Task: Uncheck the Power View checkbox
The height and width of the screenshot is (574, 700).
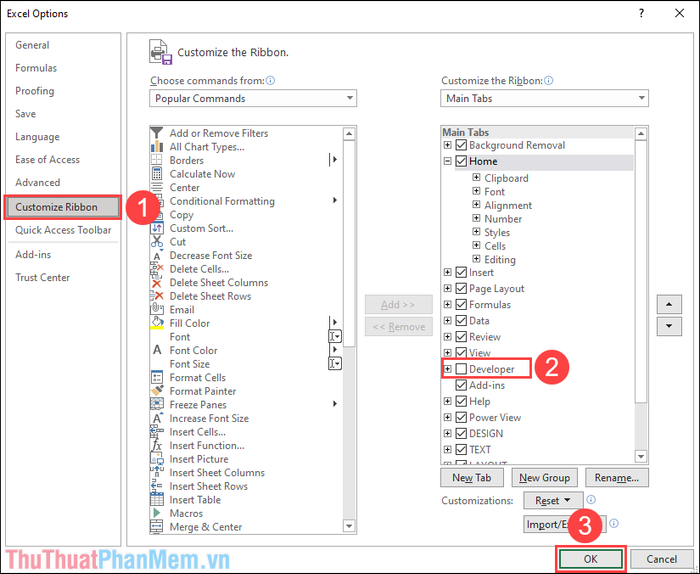Action: point(462,417)
